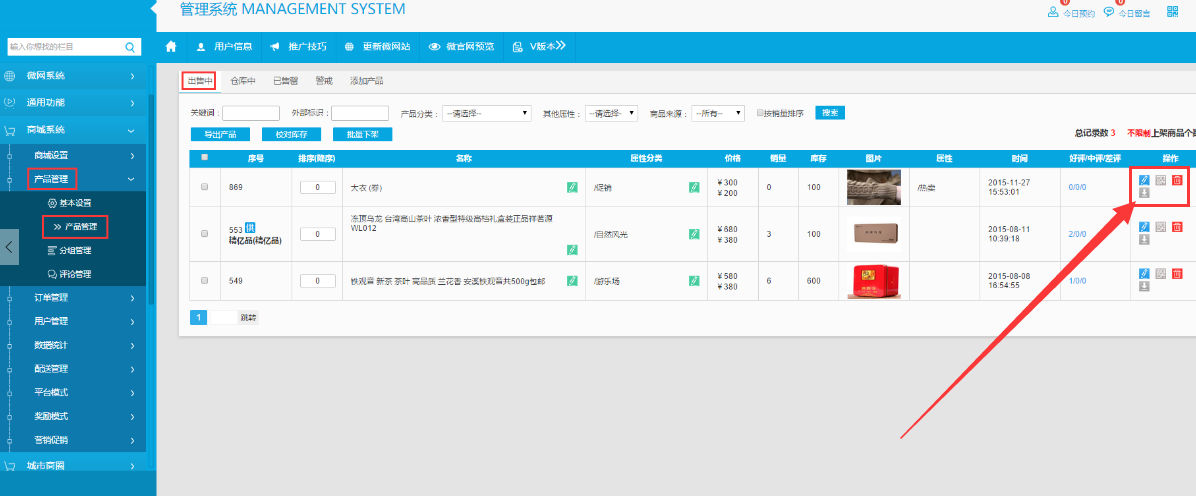The width and height of the screenshot is (1196, 496).
Task: Click the 导出产品 button
Action: [219, 134]
